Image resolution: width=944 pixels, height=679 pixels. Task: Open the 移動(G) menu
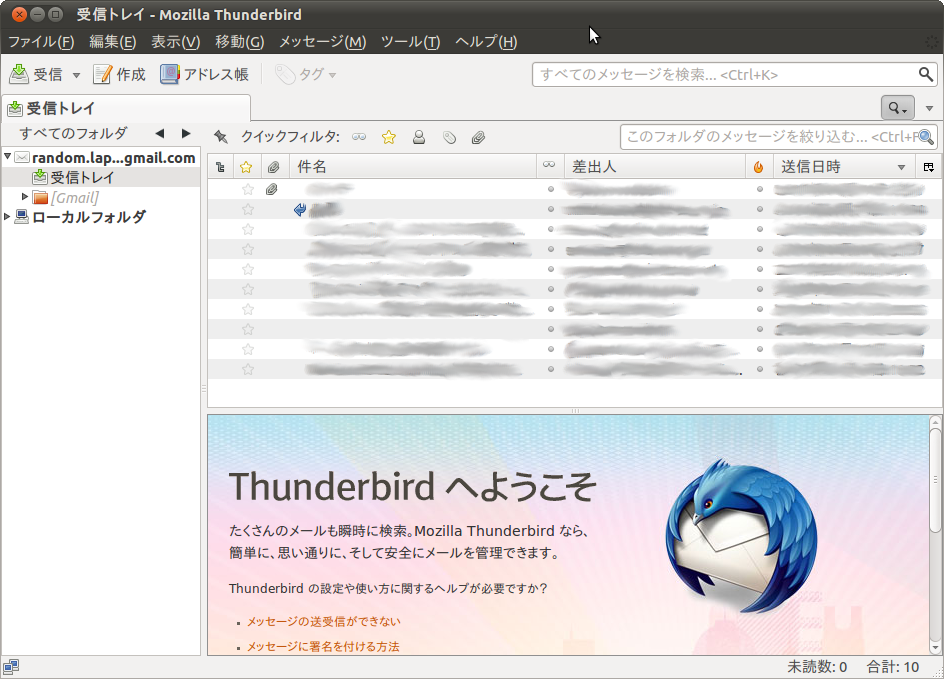click(x=240, y=42)
